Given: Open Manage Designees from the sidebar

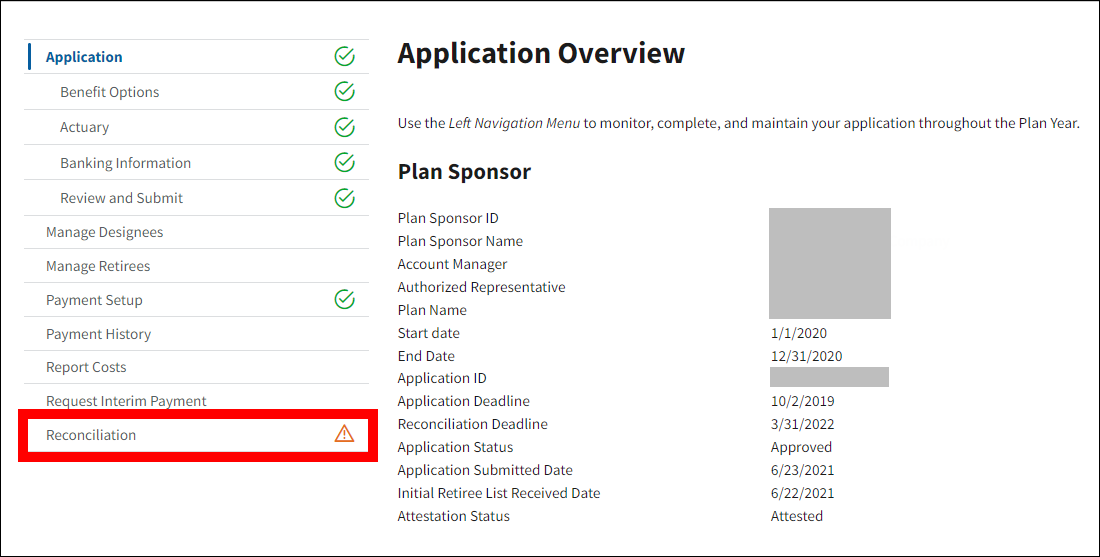Looking at the screenshot, I should coord(104,232).
